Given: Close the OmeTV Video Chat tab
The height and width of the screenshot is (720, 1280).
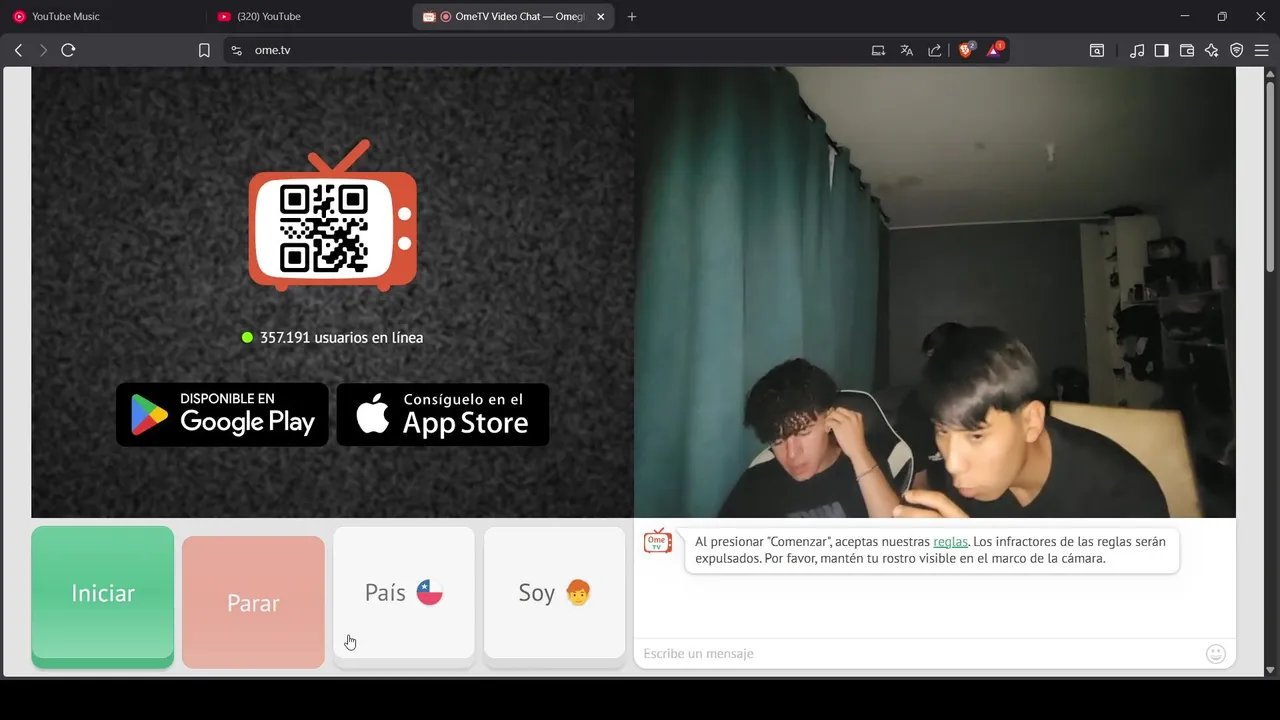Looking at the screenshot, I should pos(601,16).
